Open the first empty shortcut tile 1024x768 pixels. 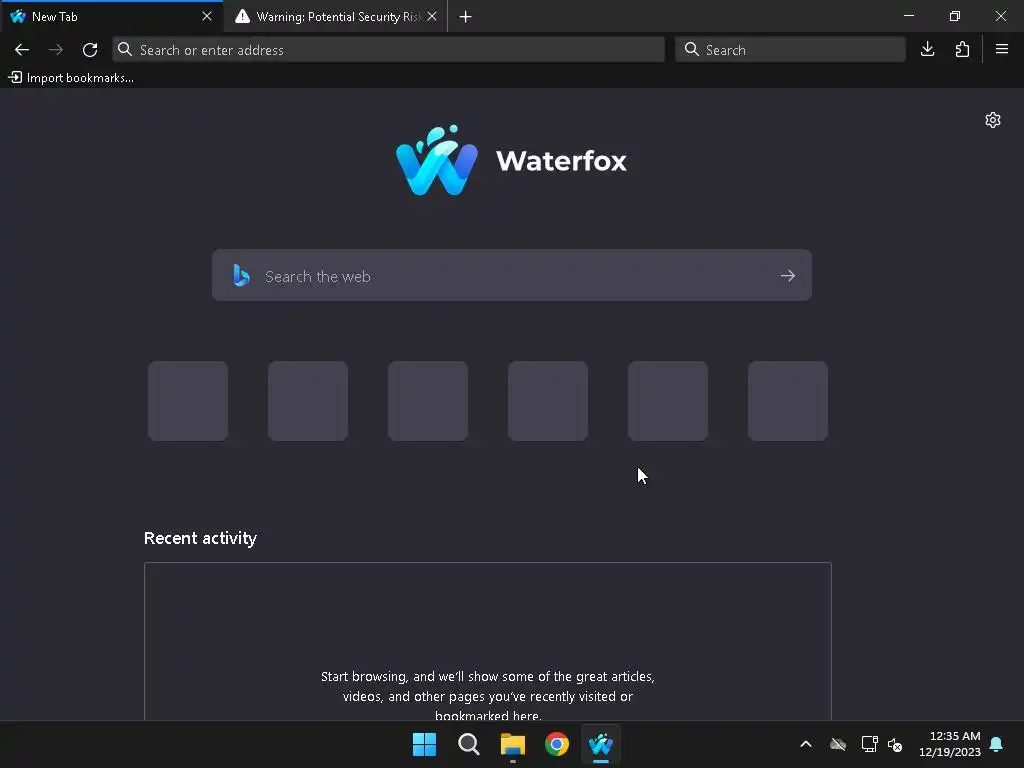point(188,401)
